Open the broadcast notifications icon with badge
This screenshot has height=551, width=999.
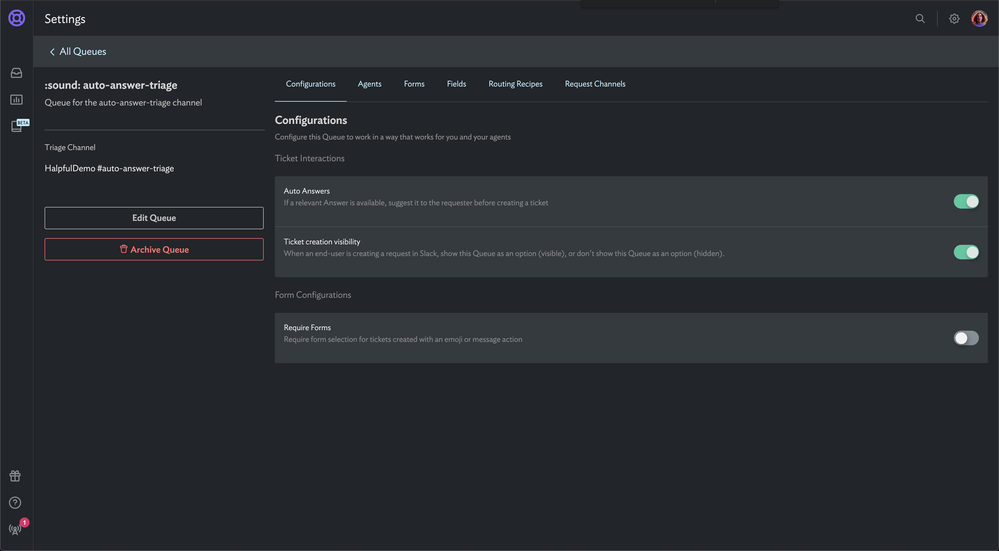[18, 527]
